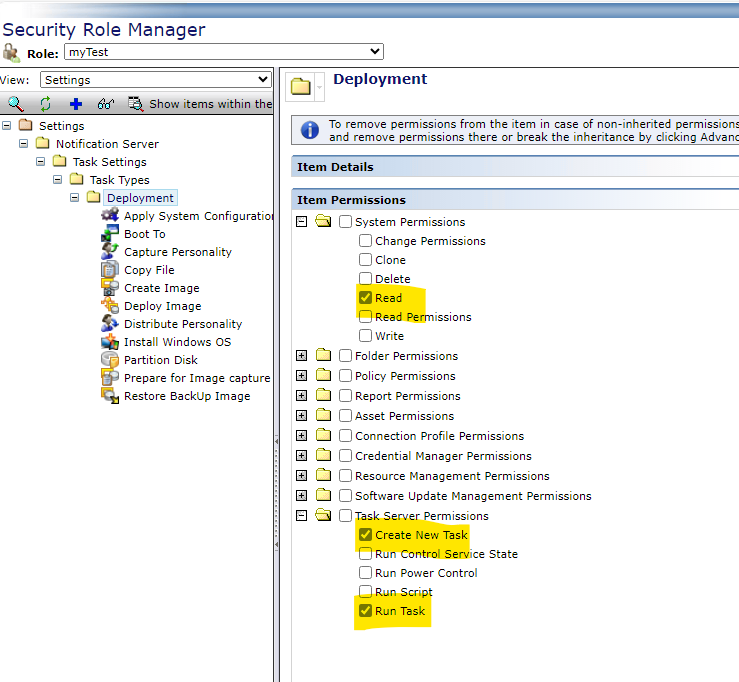The width and height of the screenshot is (739, 682).
Task: Collapse the Task Server Permissions group
Action: pos(301,516)
